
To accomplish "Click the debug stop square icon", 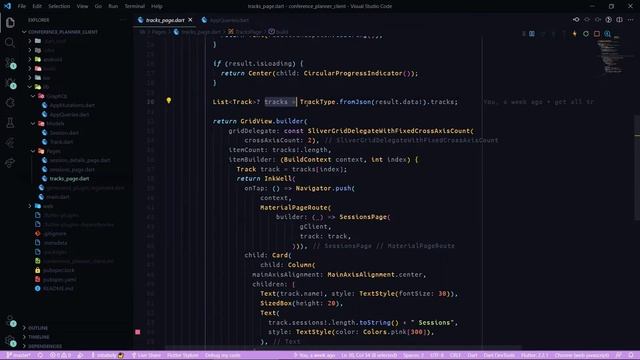I will pyautogui.click(x=597, y=34).
